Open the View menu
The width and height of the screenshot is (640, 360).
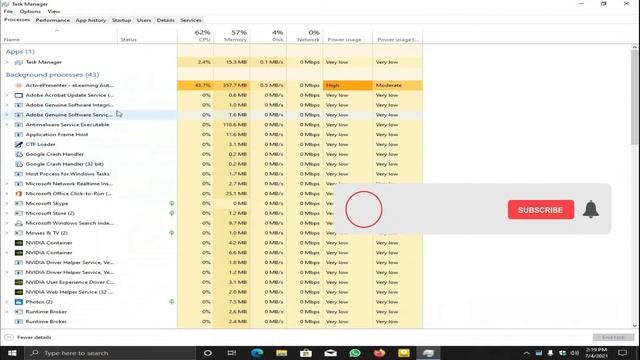(53, 11)
